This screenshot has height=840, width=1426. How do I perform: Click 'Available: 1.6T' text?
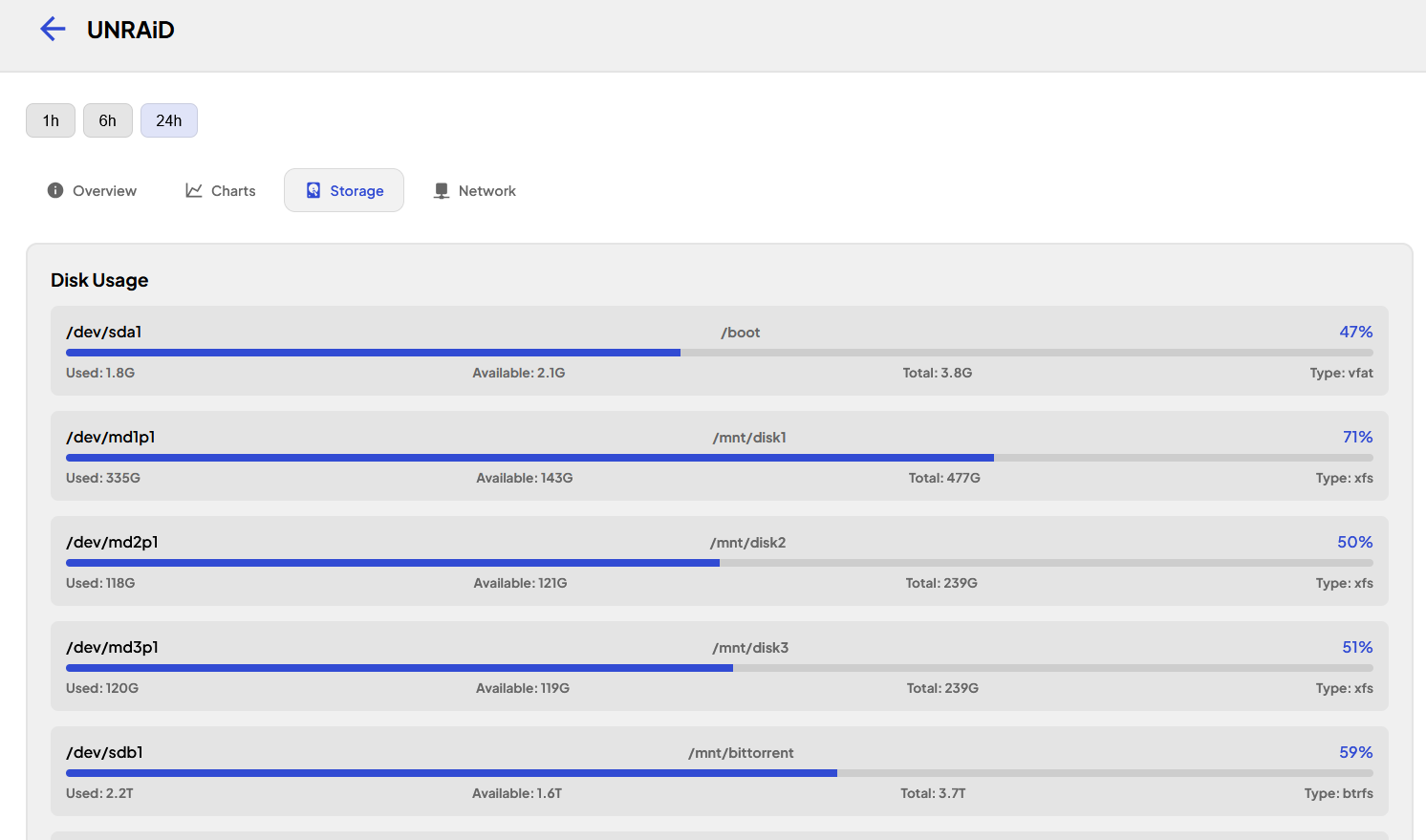(x=517, y=793)
